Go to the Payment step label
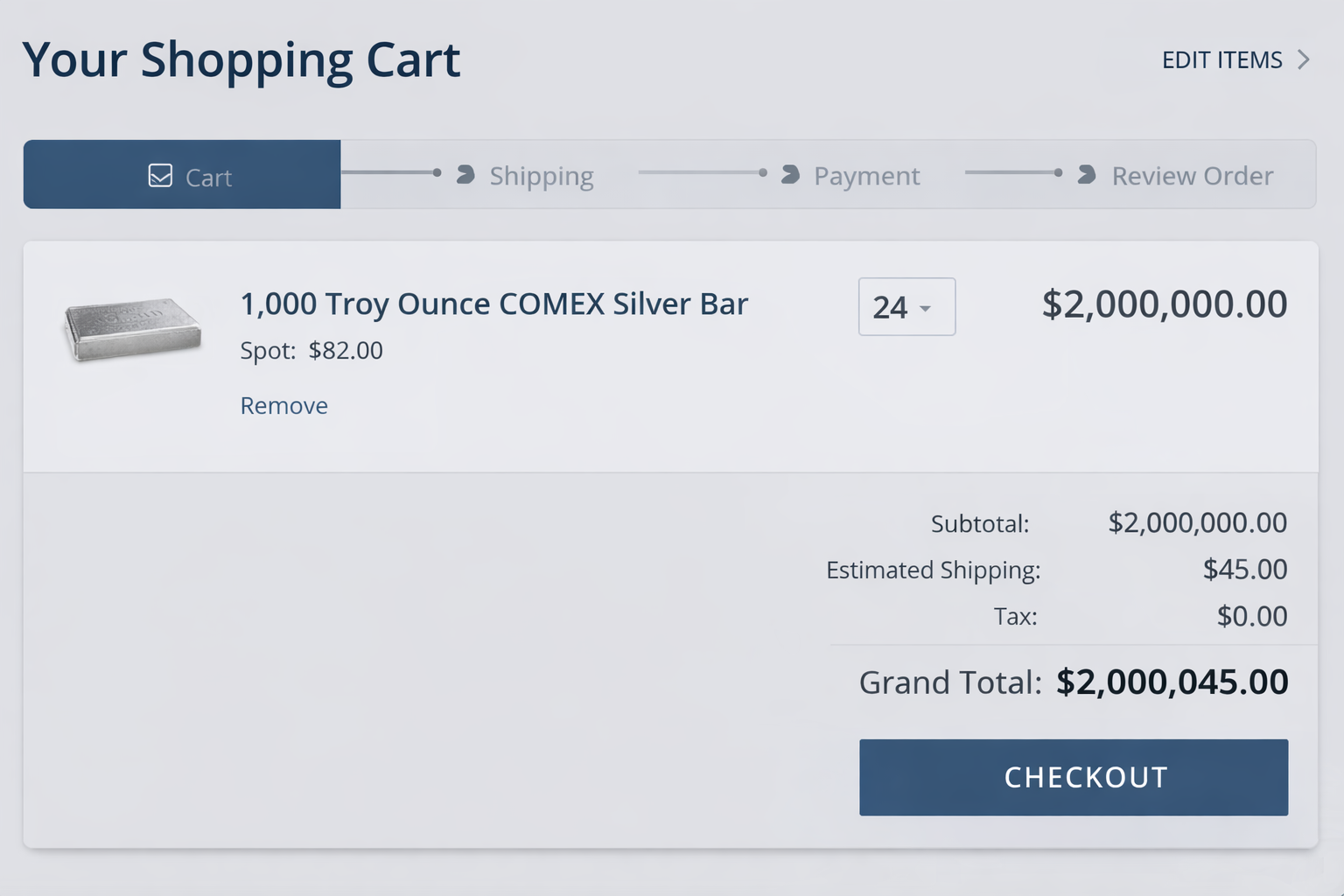The height and width of the screenshot is (896, 1344). (x=866, y=176)
